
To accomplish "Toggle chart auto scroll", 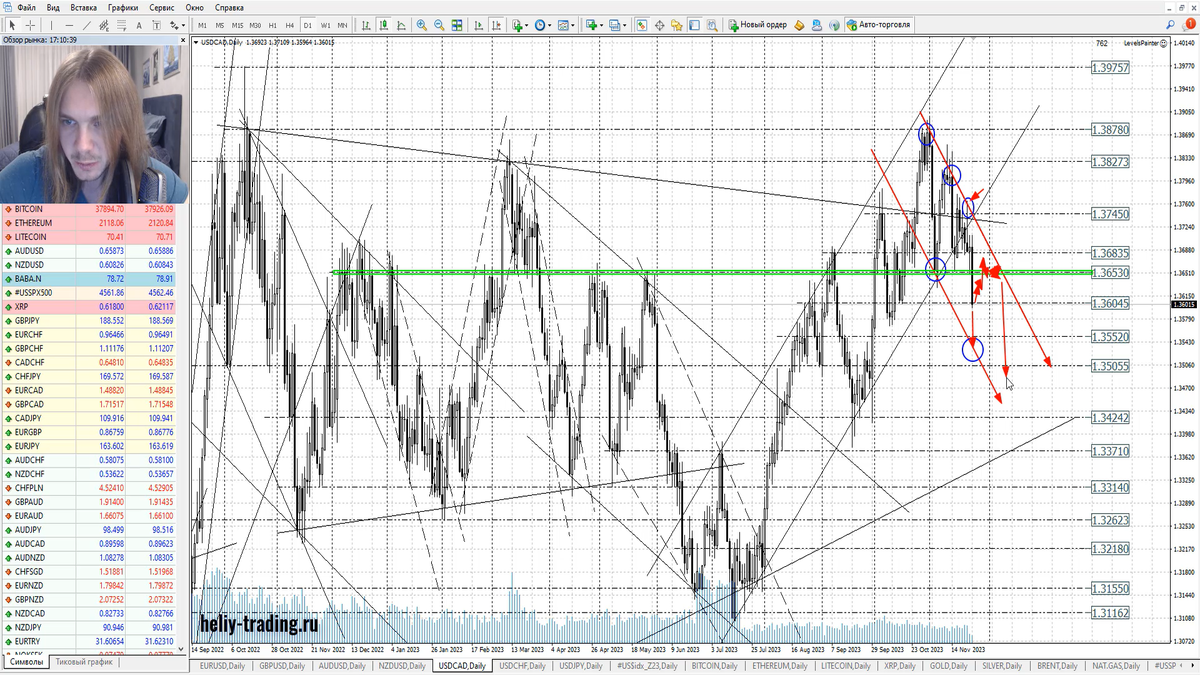I will click(x=478, y=24).
